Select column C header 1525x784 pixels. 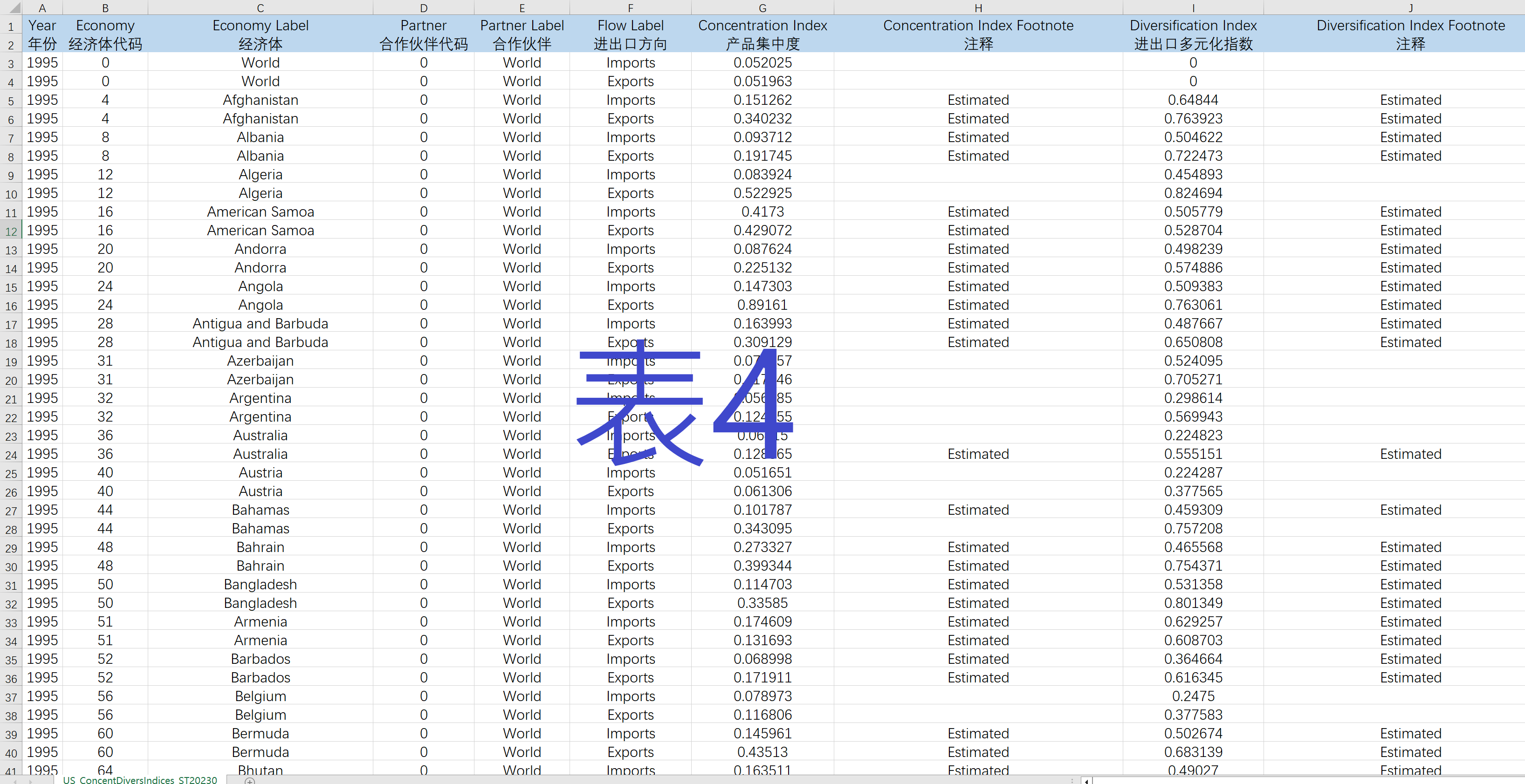[260, 8]
